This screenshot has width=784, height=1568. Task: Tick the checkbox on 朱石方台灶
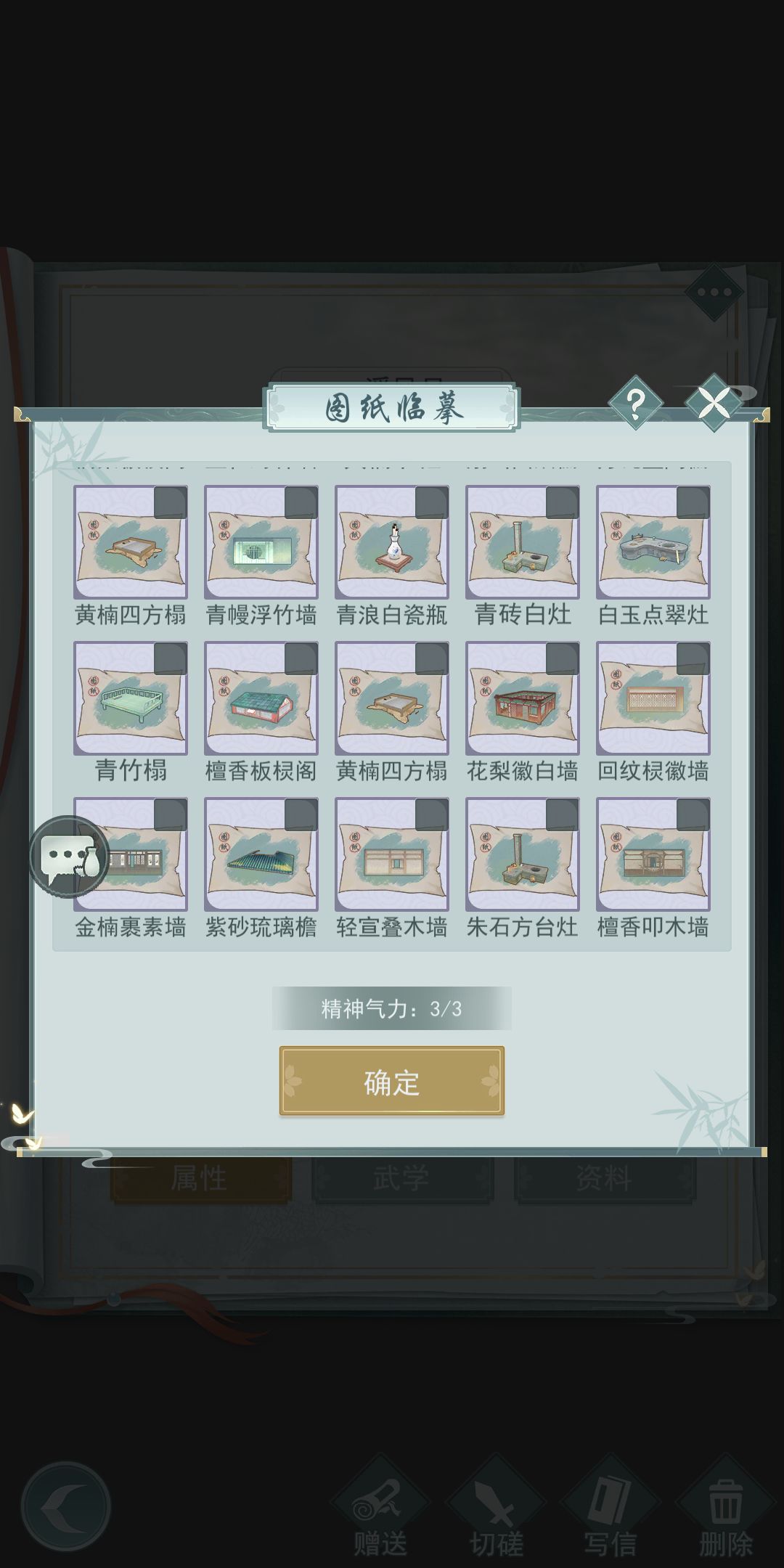[563, 815]
